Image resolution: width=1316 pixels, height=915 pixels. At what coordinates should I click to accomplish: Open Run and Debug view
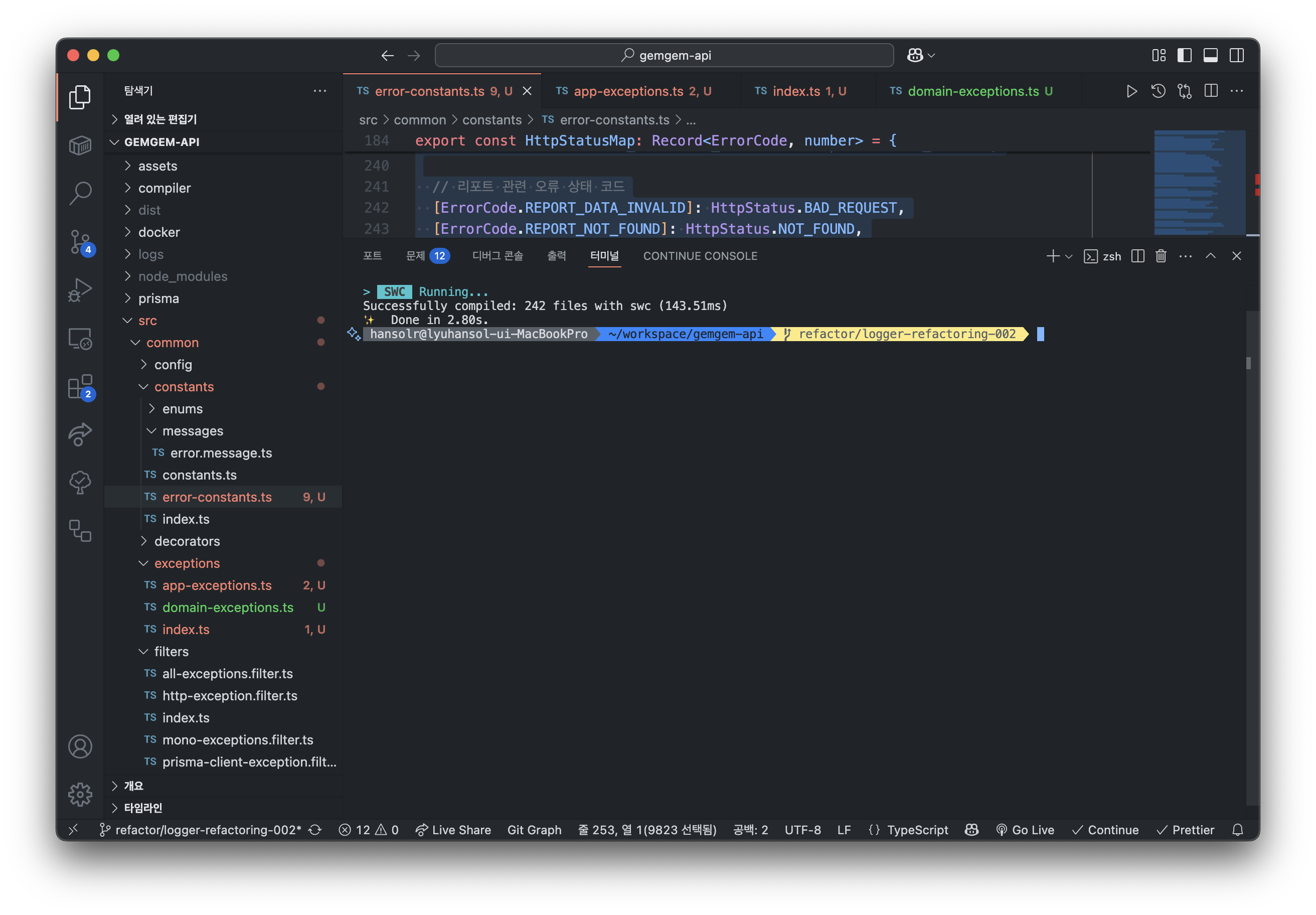[x=80, y=289]
